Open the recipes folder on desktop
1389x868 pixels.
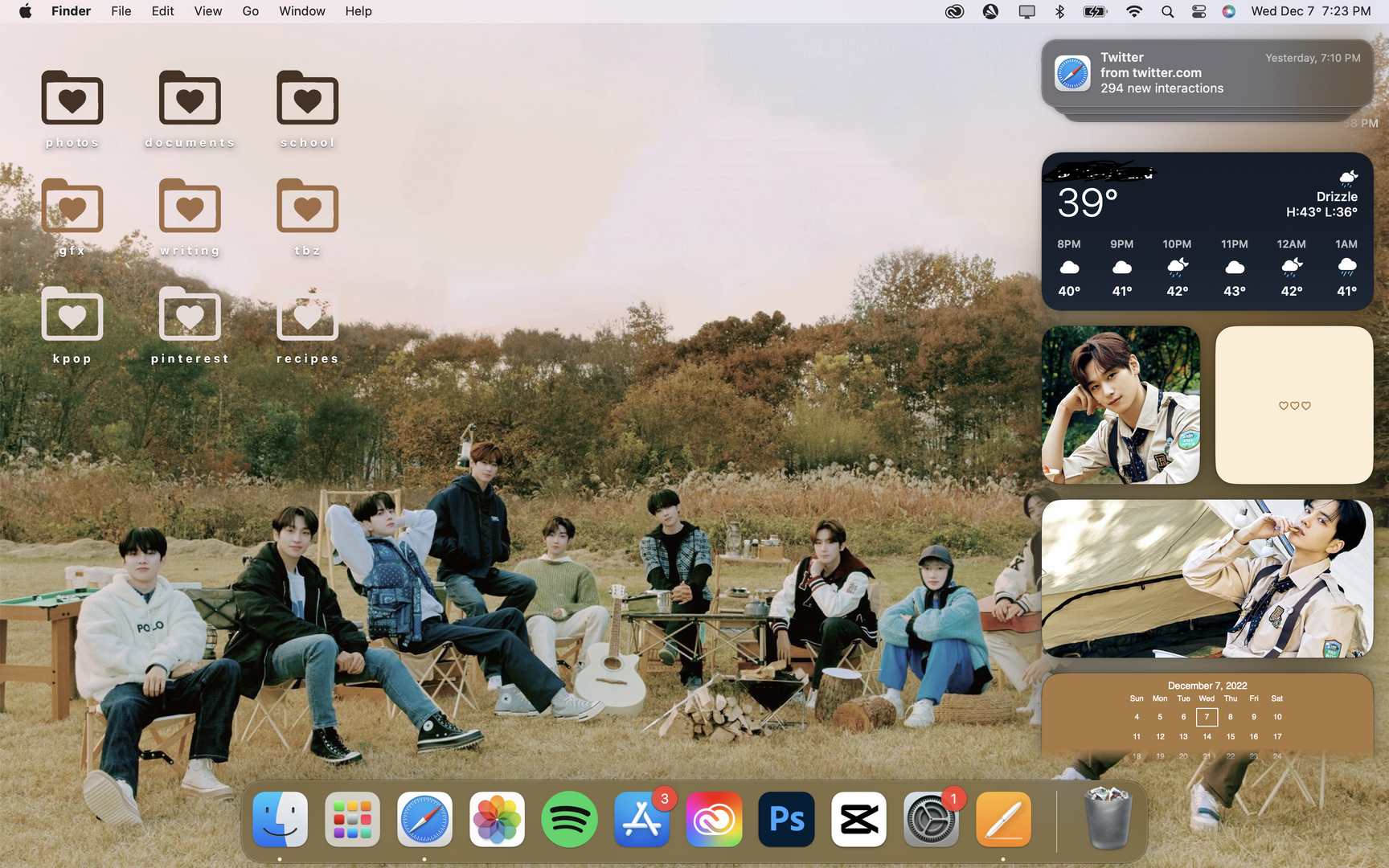click(x=307, y=314)
